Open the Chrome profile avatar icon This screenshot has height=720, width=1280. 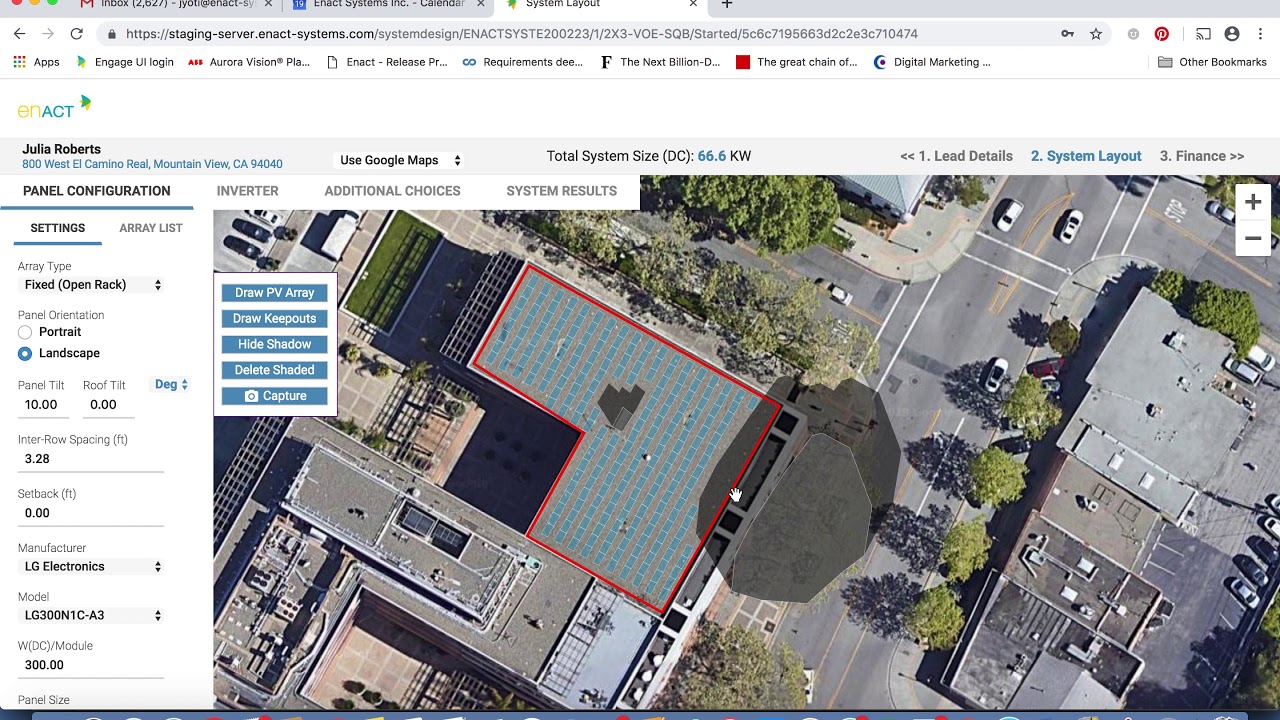click(1232, 34)
